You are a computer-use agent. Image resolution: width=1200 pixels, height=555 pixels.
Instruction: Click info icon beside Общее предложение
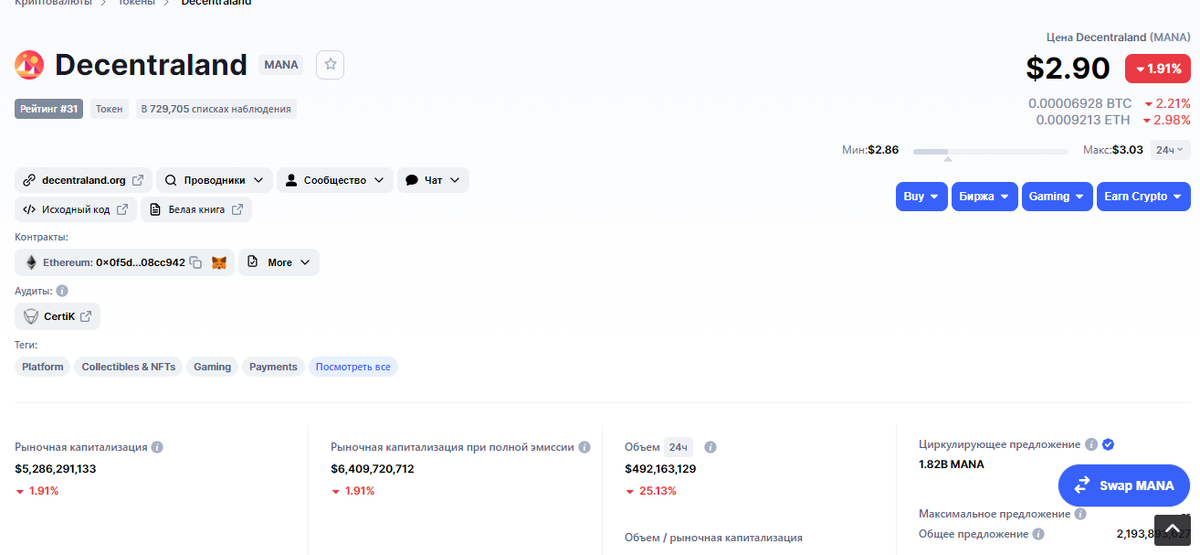(1039, 534)
